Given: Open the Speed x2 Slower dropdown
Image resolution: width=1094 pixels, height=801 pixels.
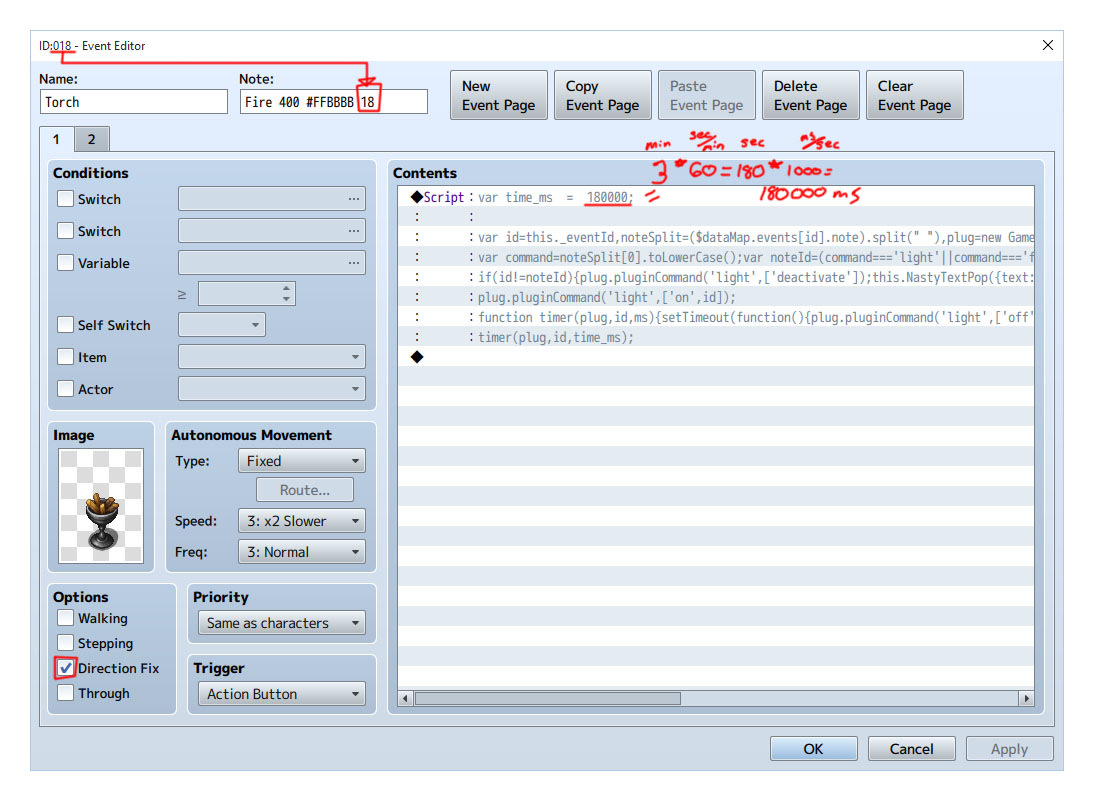Looking at the screenshot, I should click(301, 521).
